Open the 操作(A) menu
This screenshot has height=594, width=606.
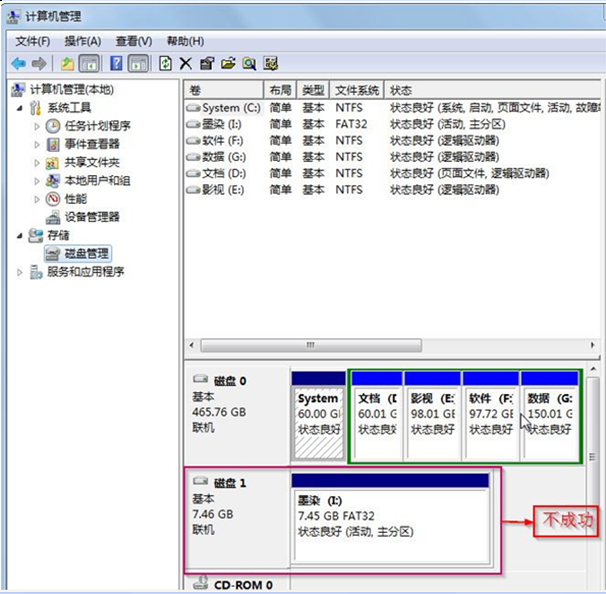click(82, 41)
